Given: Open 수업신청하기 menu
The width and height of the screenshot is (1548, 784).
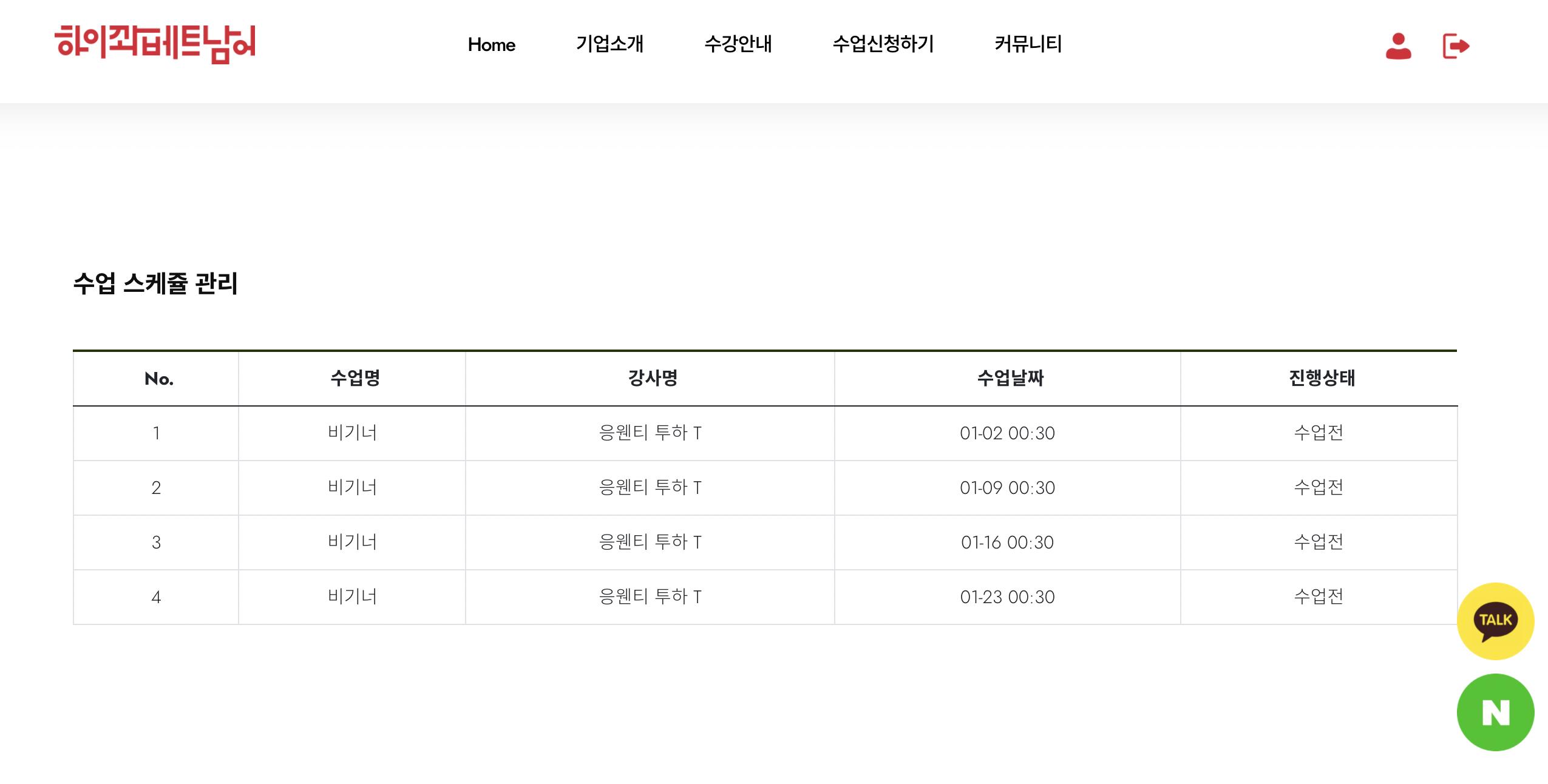Looking at the screenshot, I should click(x=883, y=44).
